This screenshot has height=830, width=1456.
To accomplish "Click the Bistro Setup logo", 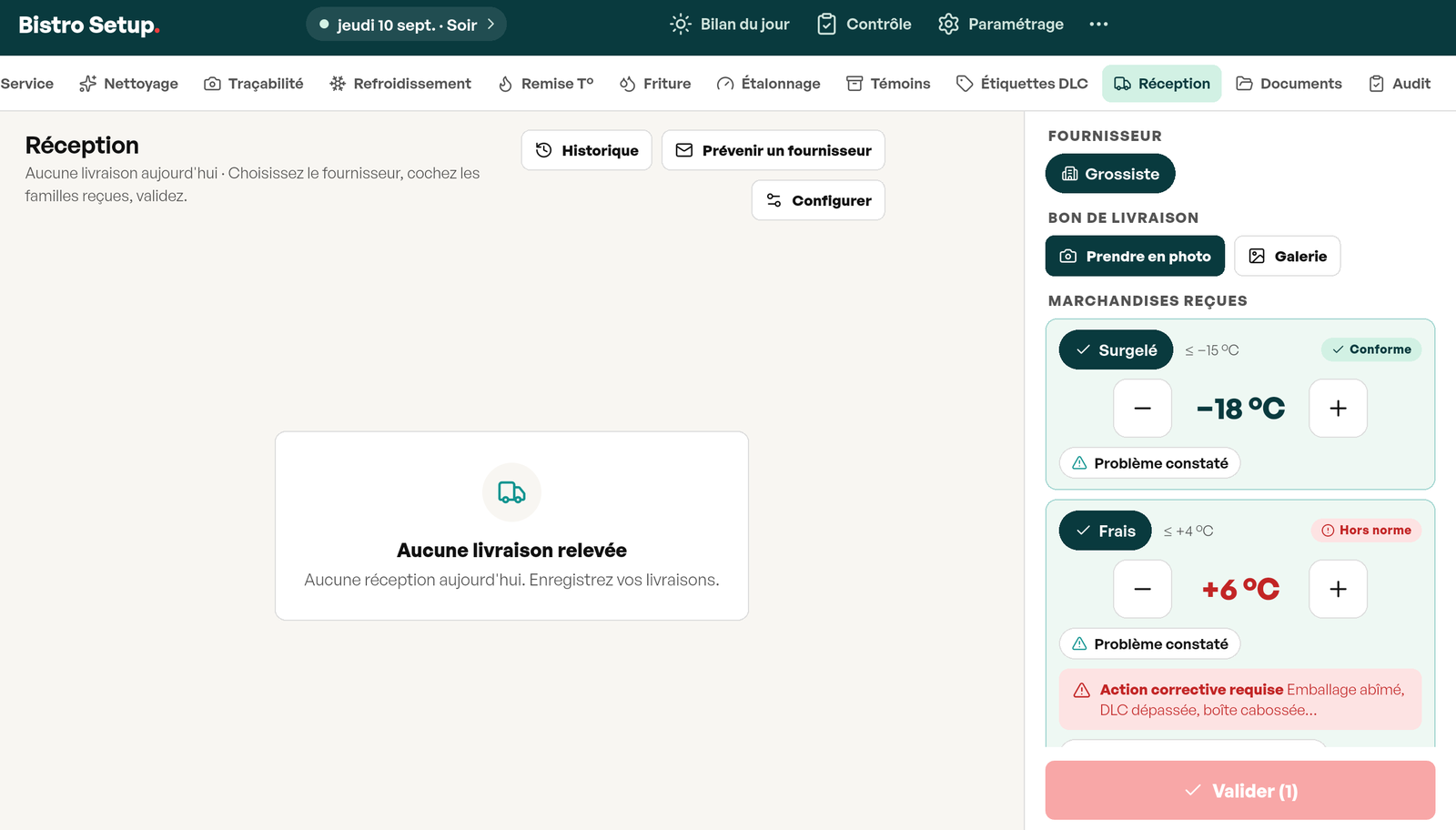I will (x=89, y=25).
